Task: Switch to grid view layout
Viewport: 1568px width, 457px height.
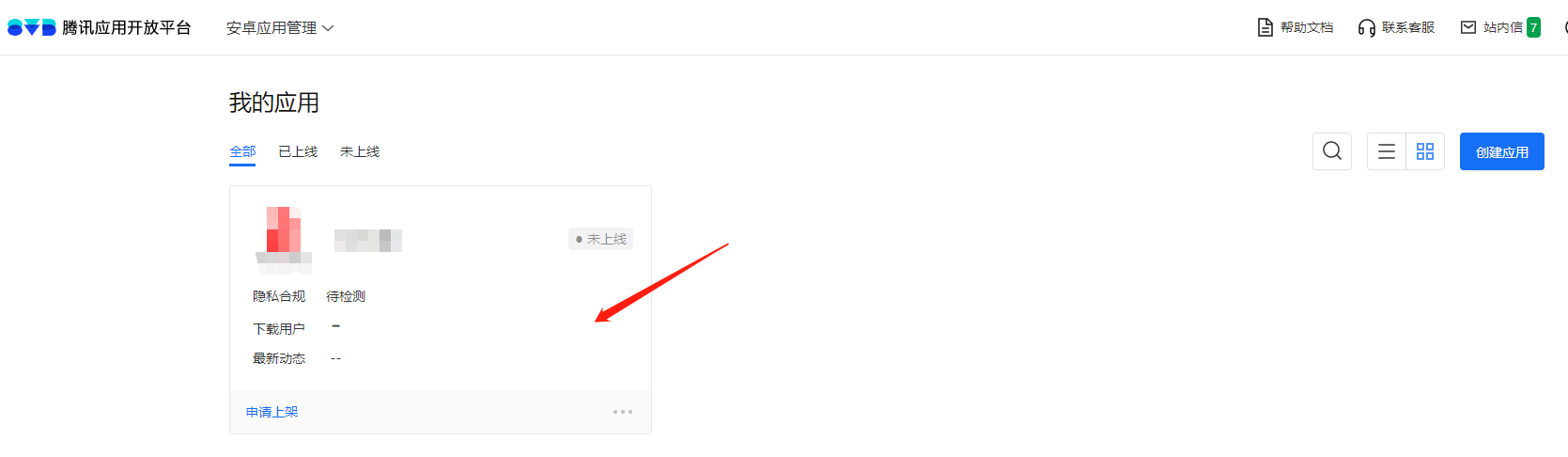Action: [1425, 151]
